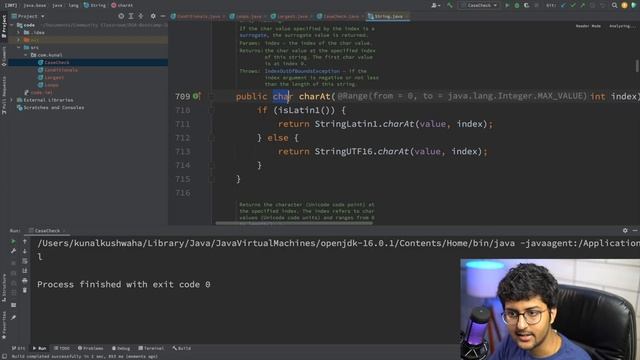Expand the orange out folder

[19, 40]
